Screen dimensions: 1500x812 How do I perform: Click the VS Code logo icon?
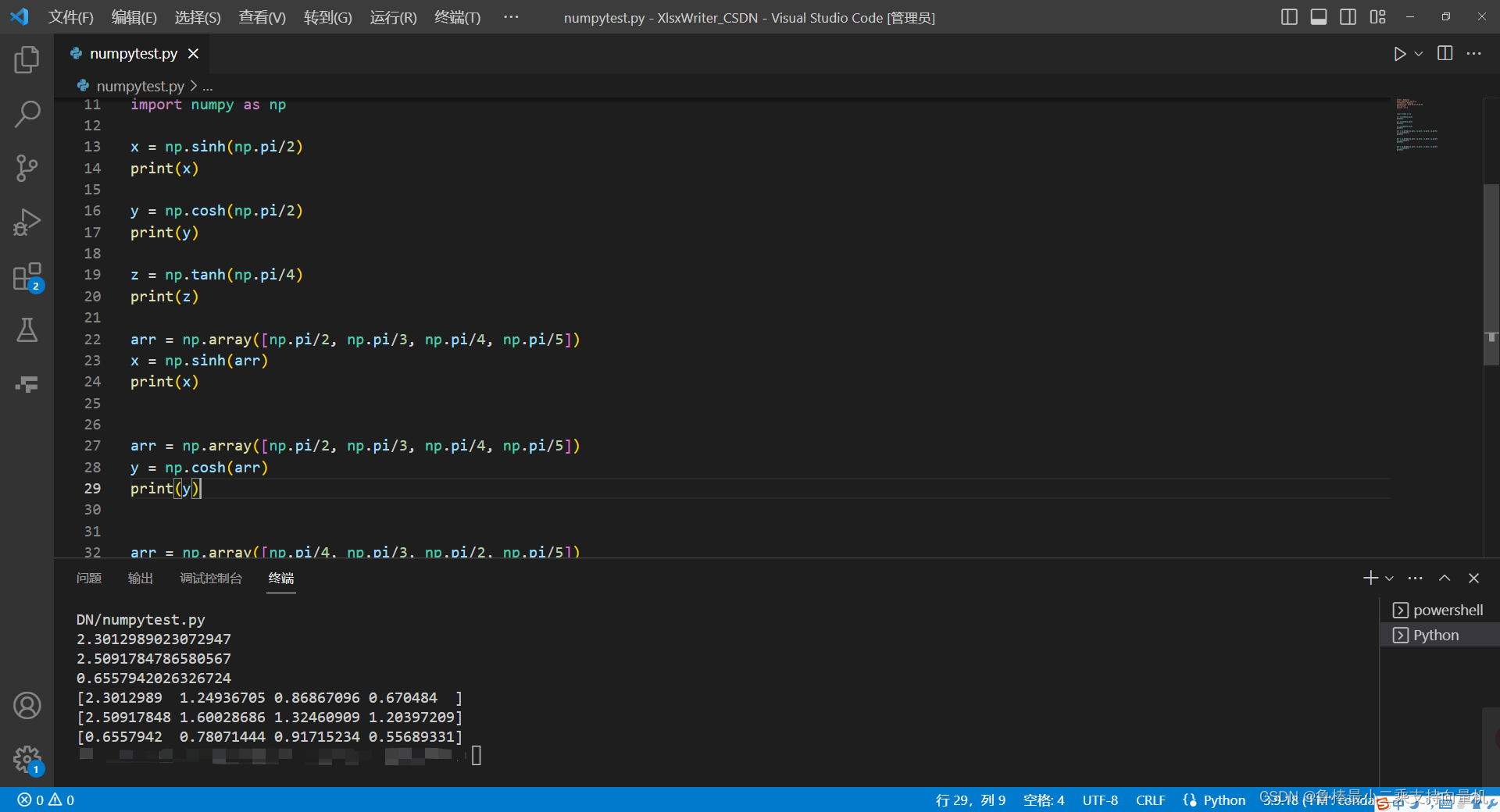[20, 16]
